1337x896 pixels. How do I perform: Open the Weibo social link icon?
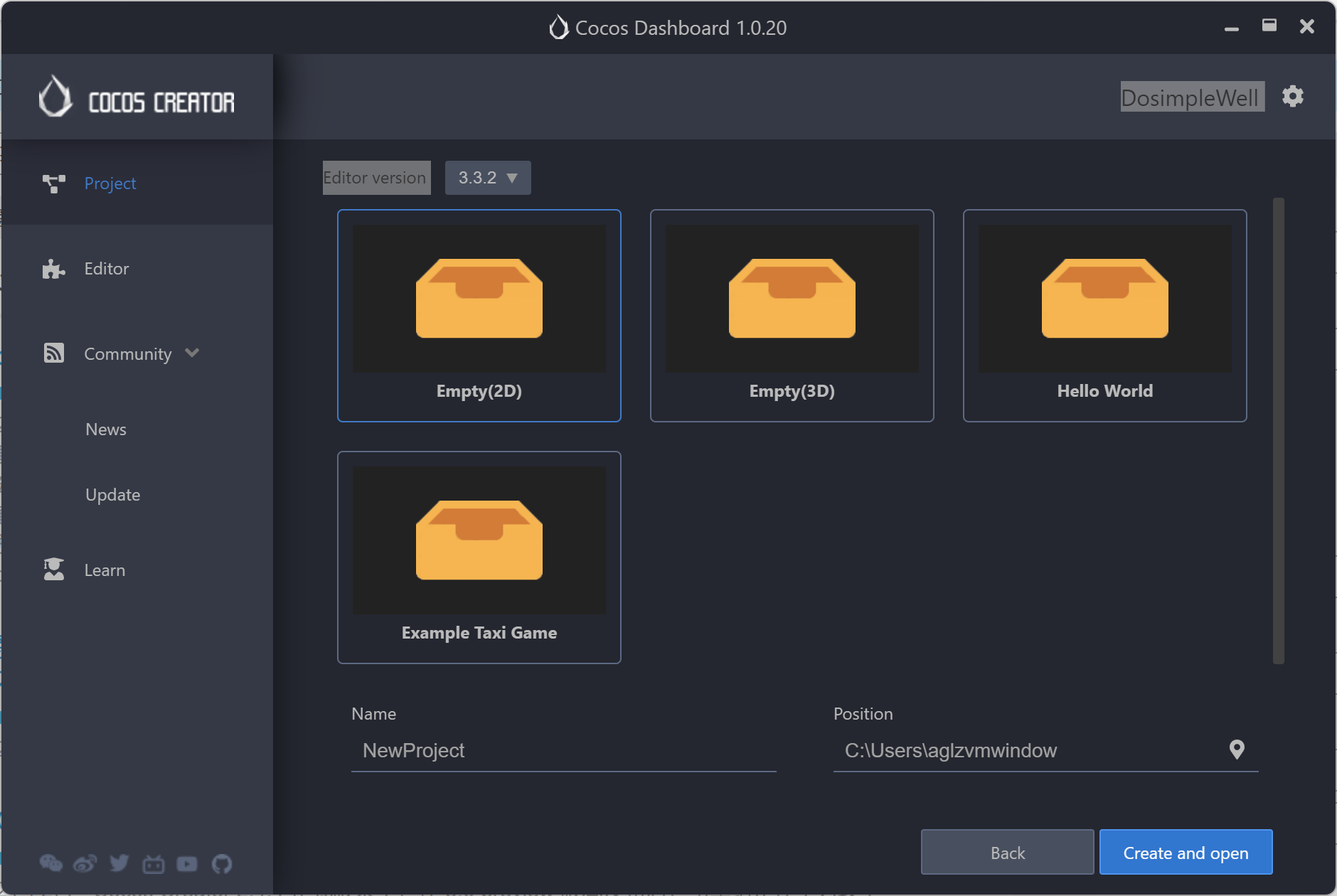point(85,863)
